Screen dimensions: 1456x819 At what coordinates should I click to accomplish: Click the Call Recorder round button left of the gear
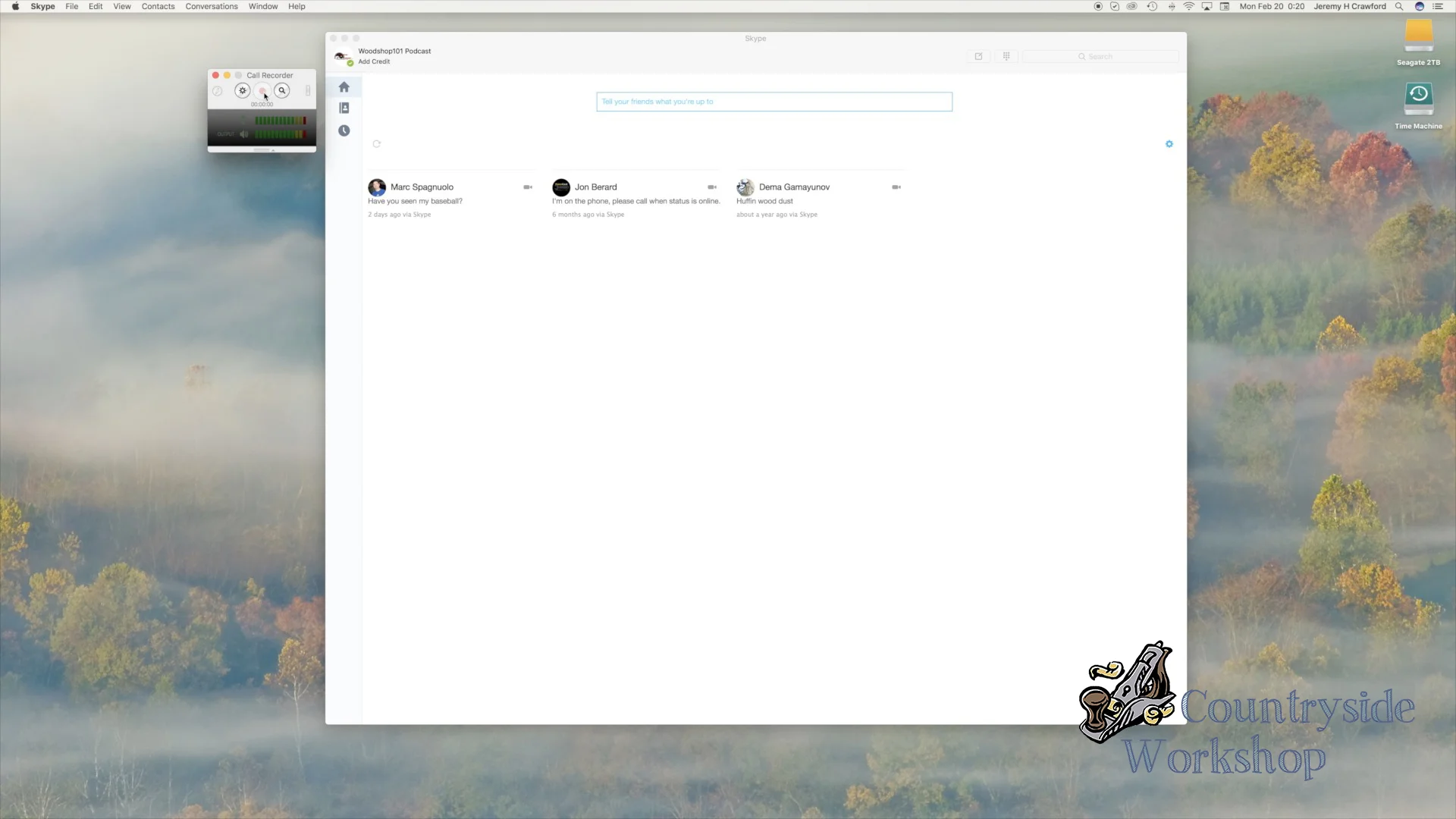(218, 91)
